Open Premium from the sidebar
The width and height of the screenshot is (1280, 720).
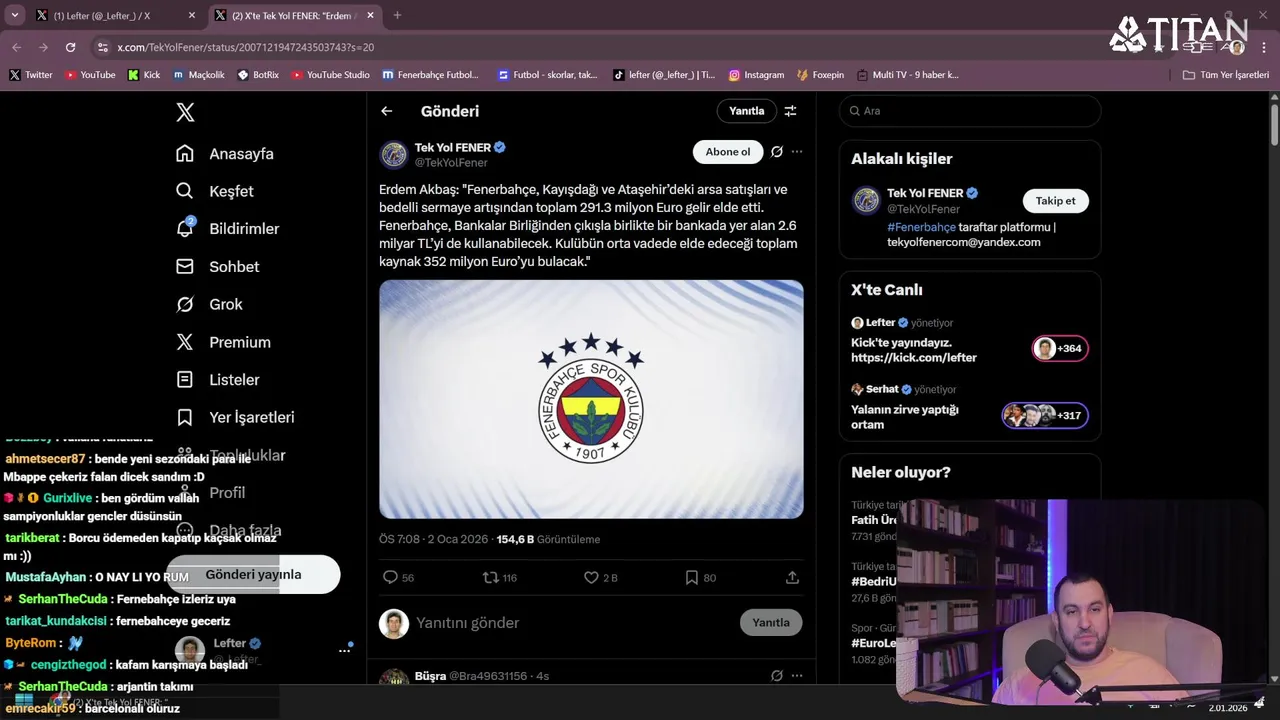(x=223, y=342)
